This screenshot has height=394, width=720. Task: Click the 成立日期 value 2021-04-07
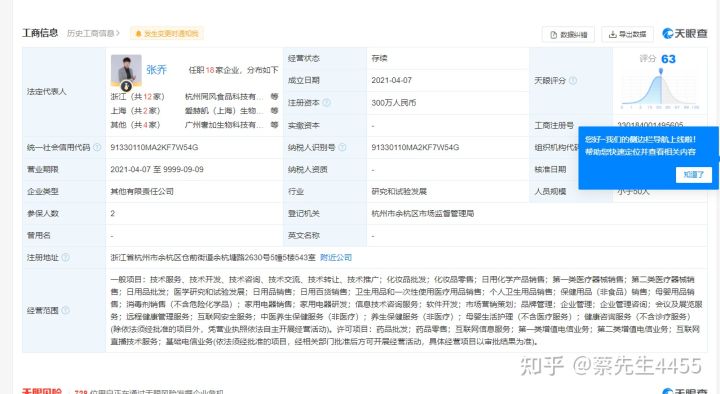[x=391, y=80]
